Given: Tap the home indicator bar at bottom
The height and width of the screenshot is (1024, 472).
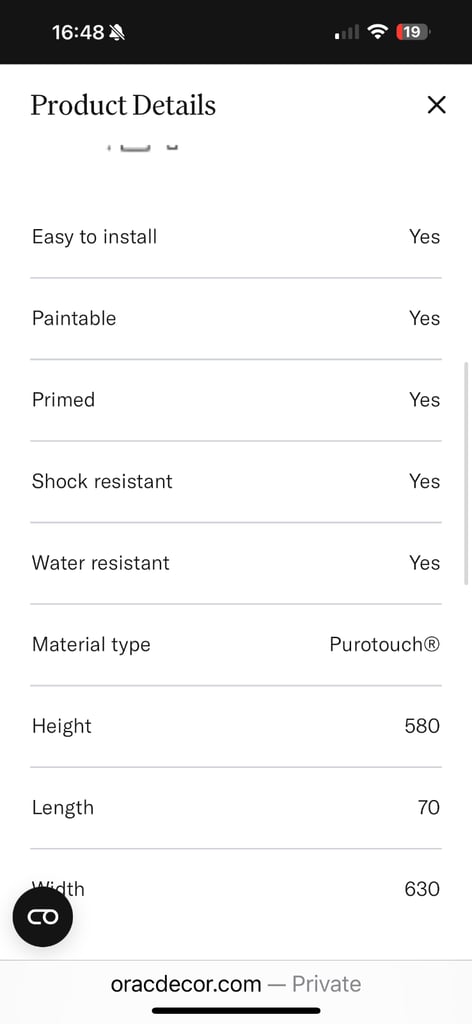Looking at the screenshot, I should tap(236, 1011).
